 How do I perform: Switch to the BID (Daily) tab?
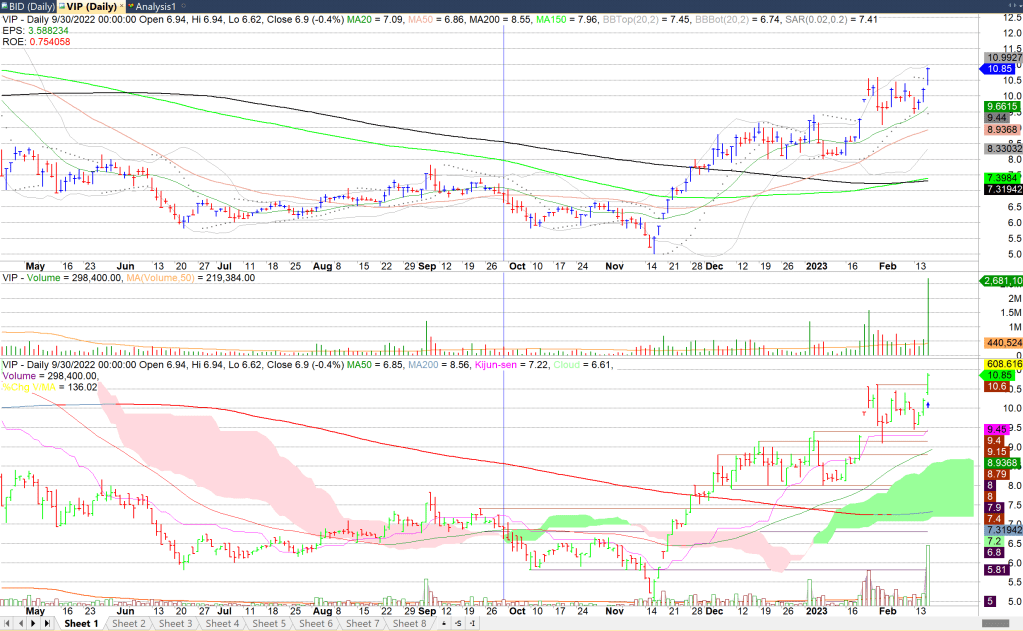(x=33, y=7)
